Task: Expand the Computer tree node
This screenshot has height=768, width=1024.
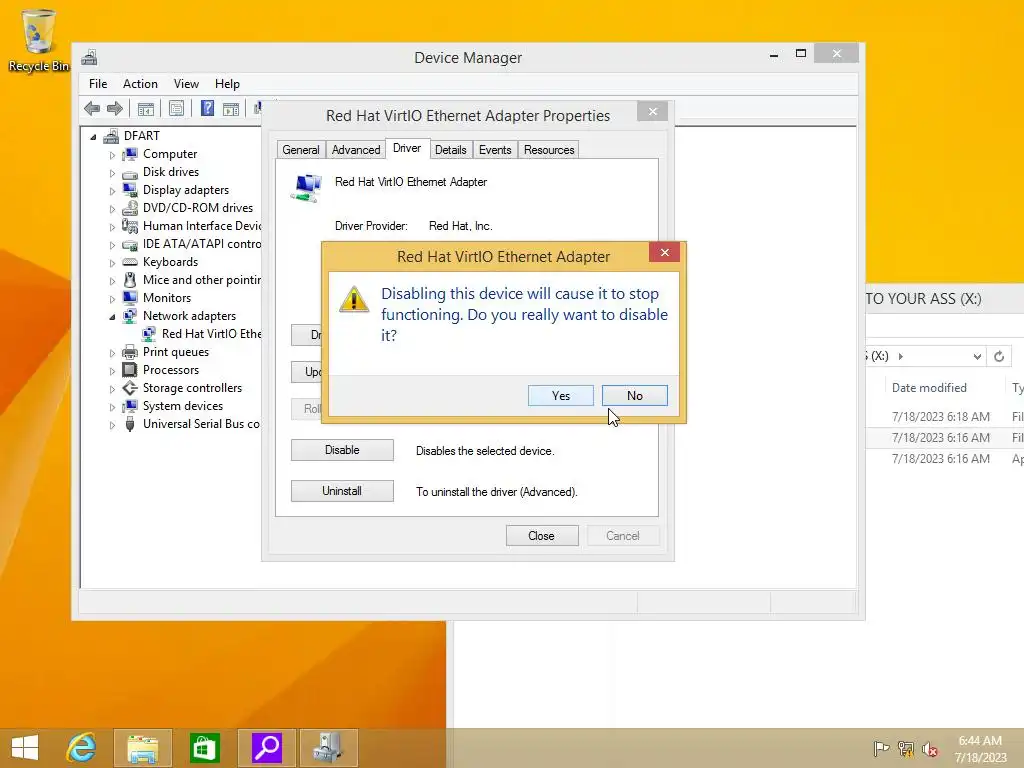Action: [x=112, y=155]
